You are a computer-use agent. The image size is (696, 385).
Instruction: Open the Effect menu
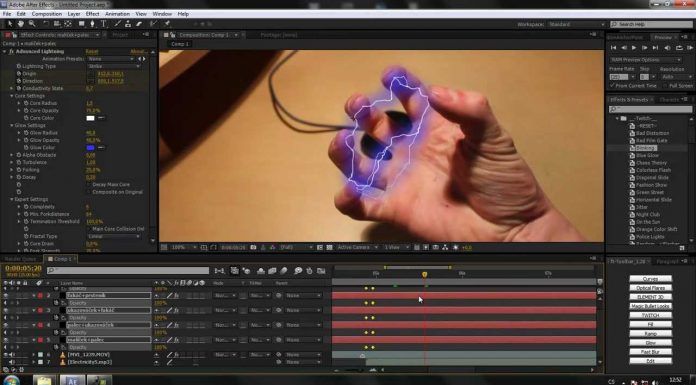[x=92, y=14]
